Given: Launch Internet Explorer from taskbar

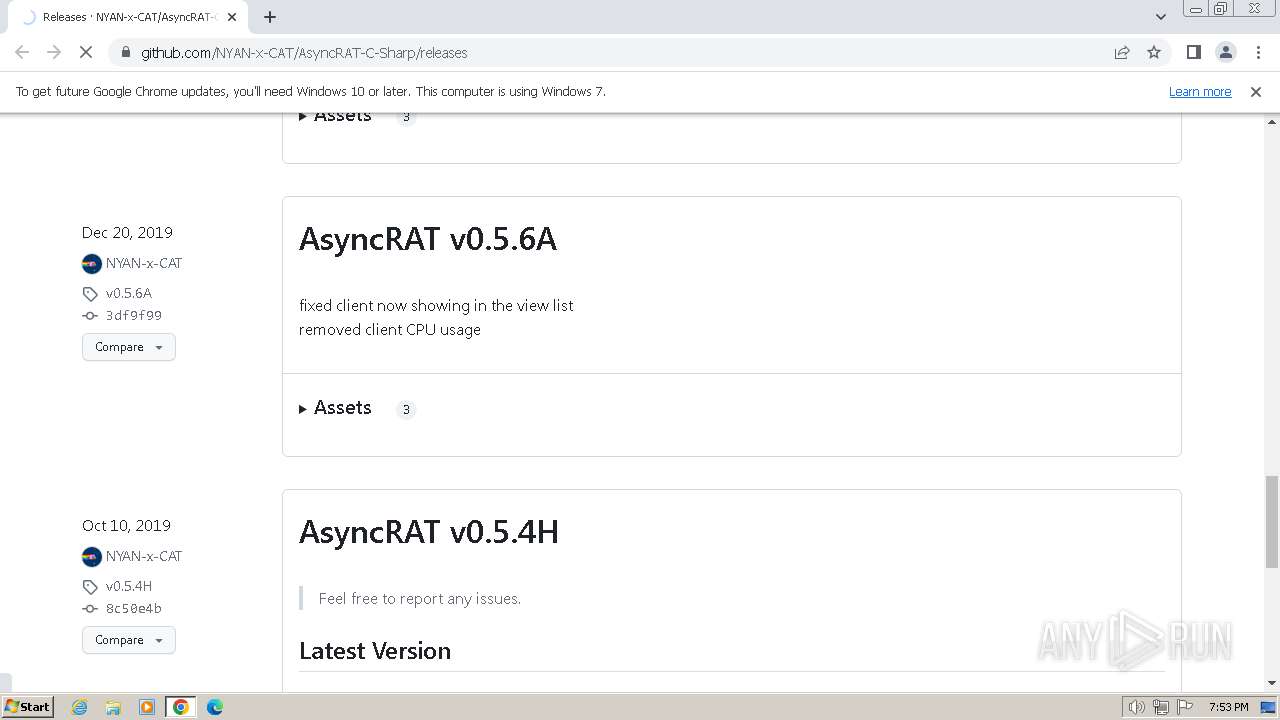Looking at the screenshot, I should (x=80, y=707).
